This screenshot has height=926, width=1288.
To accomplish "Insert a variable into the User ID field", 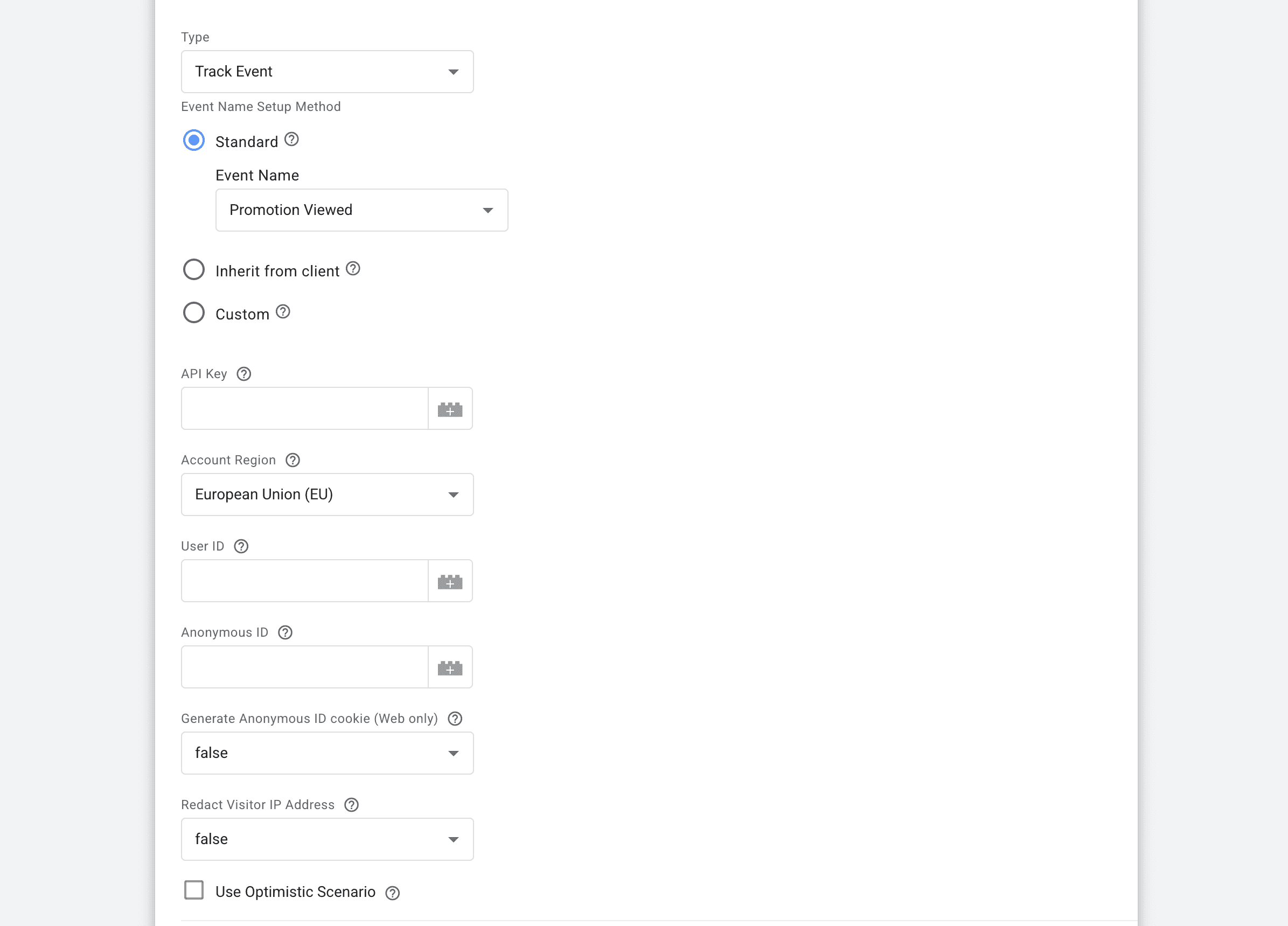I will (x=450, y=581).
